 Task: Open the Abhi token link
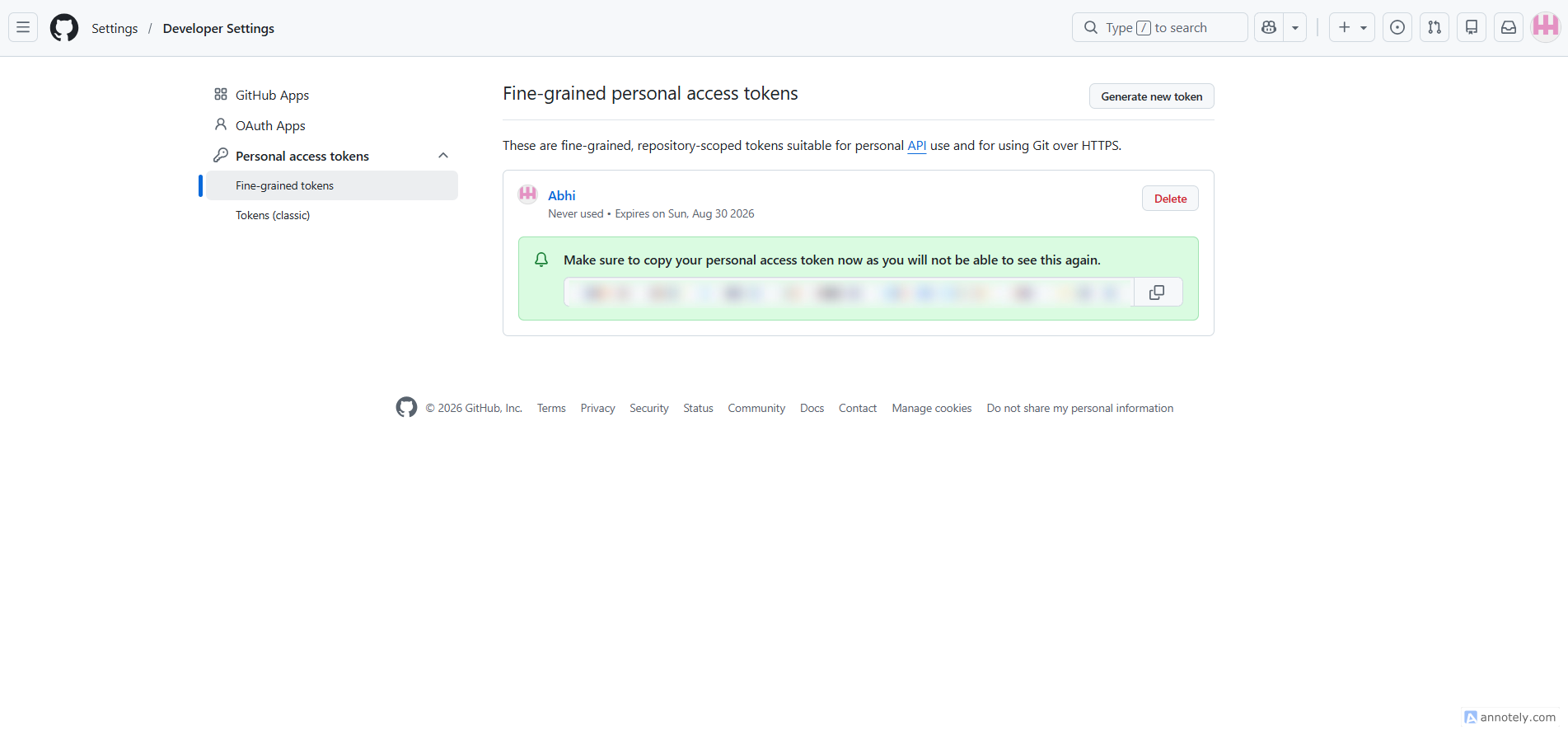click(562, 195)
